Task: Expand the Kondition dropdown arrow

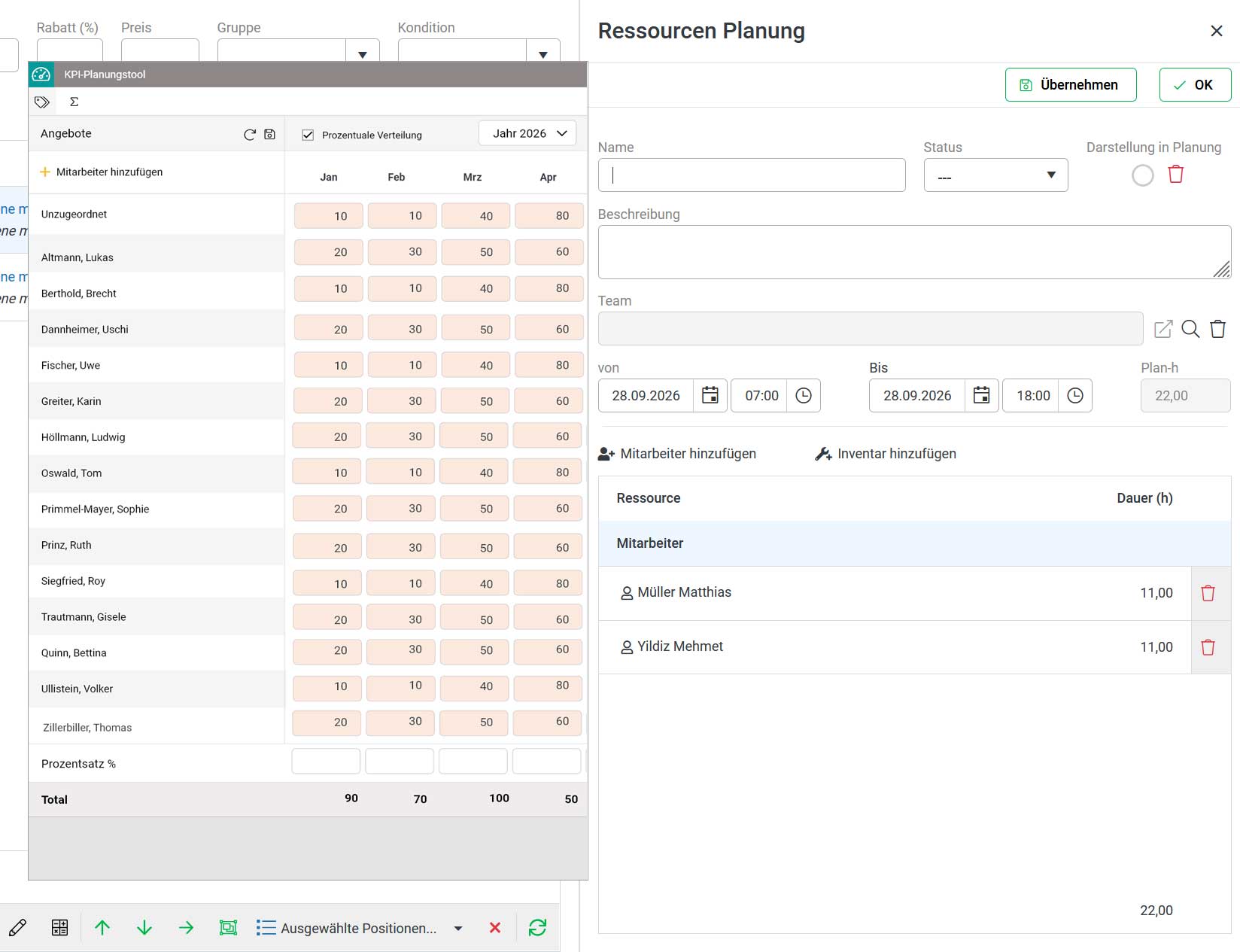Action: (x=543, y=54)
